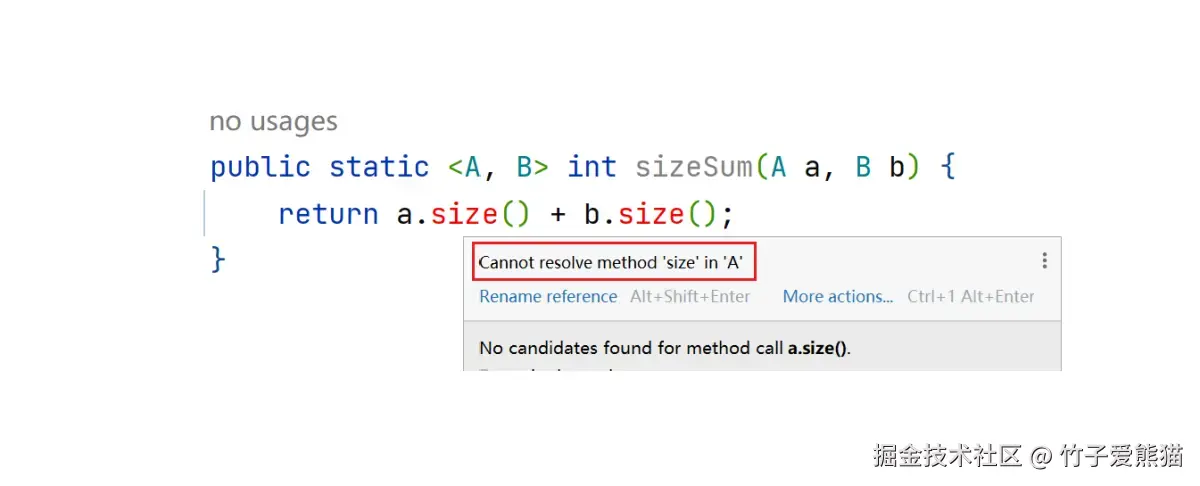Click the 'Alt+Shift+Enter' shortcut hint

(x=690, y=296)
